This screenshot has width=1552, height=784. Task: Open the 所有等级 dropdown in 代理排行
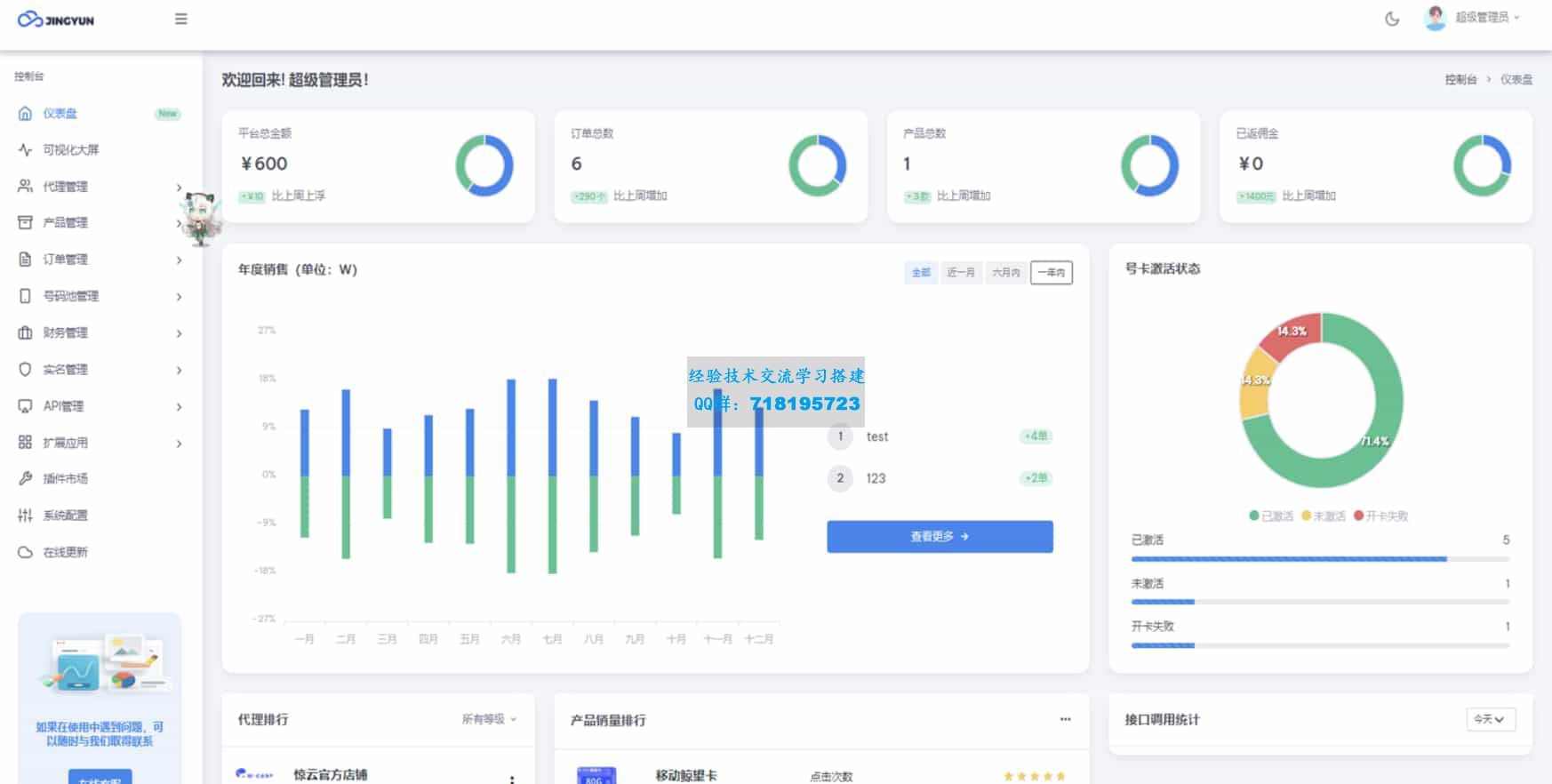(x=488, y=719)
